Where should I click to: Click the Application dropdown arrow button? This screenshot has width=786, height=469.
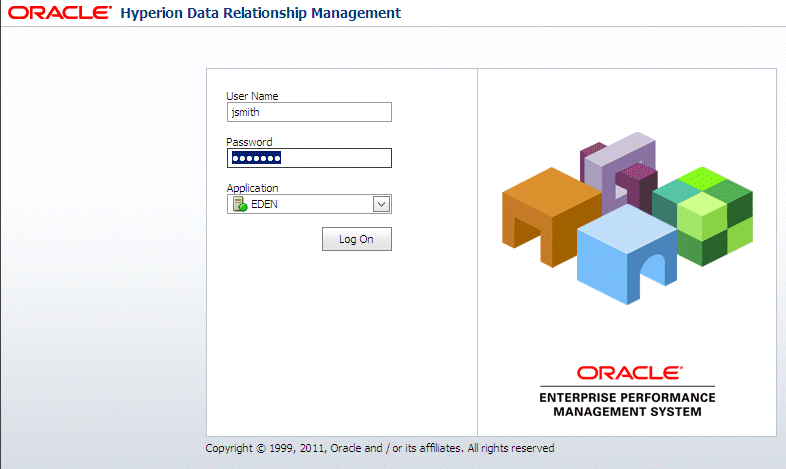[x=381, y=204]
